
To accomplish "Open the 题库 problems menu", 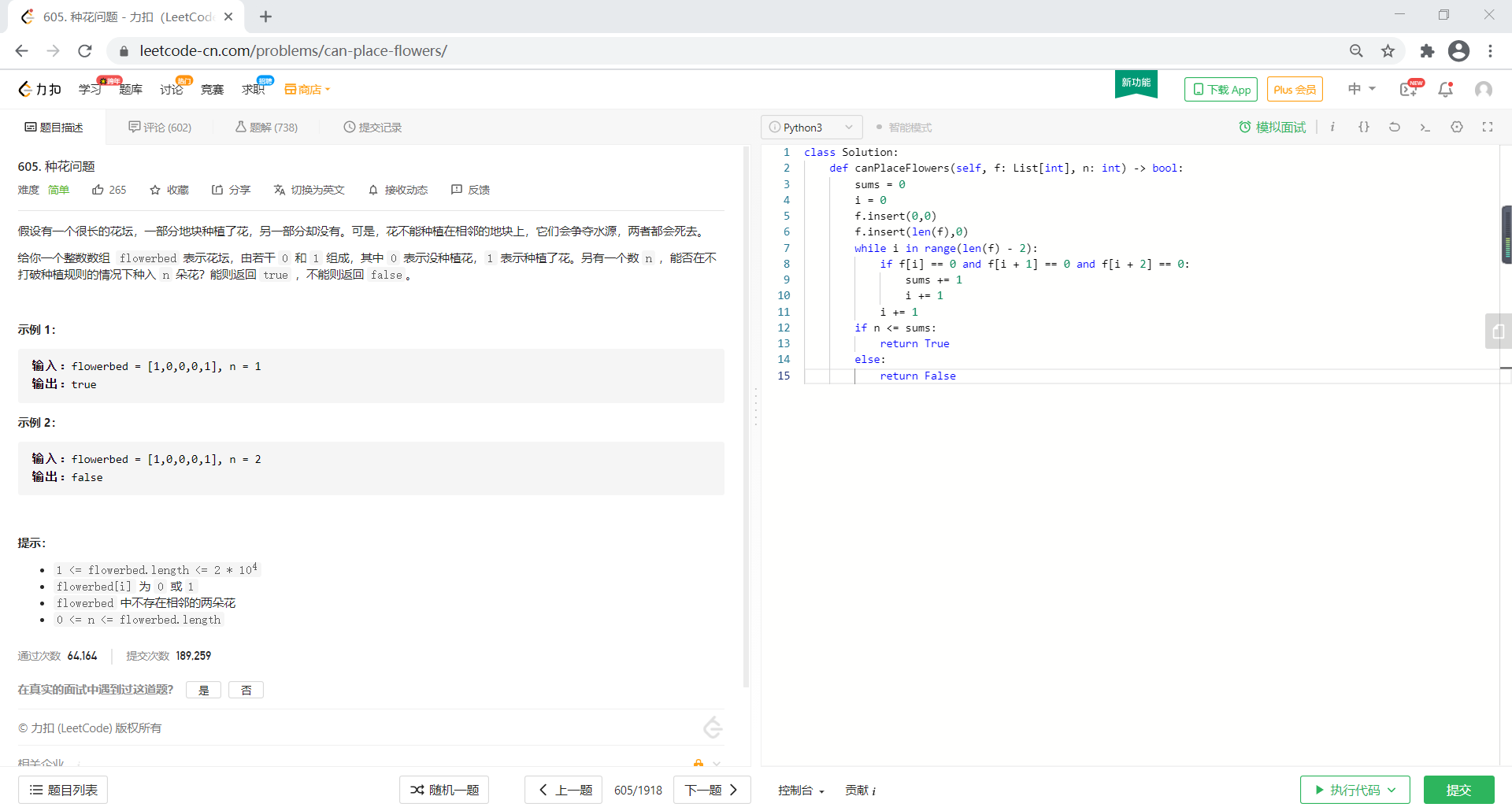I will [x=131, y=90].
